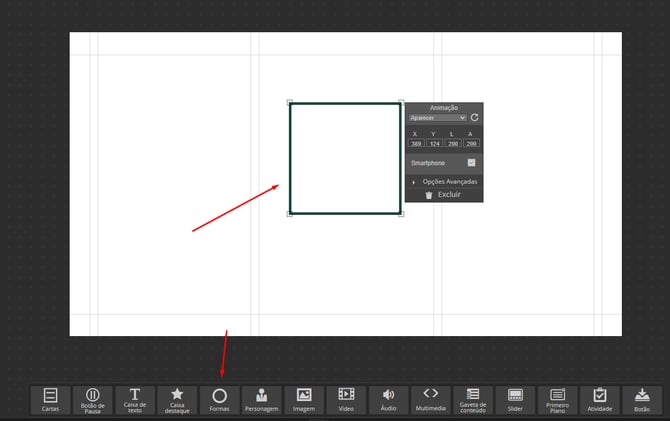
Task: Insert an Imagem element
Action: (304, 400)
